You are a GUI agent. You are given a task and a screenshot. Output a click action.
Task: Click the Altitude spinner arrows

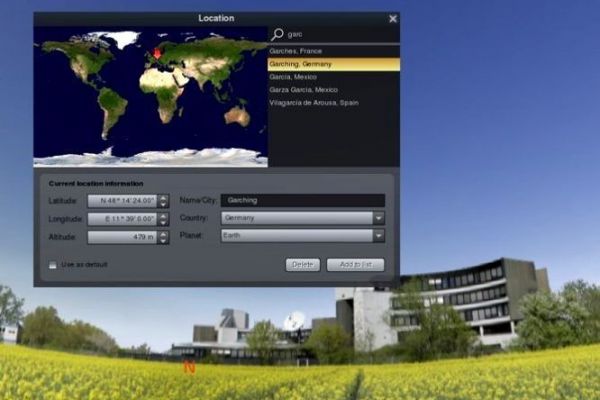(x=163, y=237)
